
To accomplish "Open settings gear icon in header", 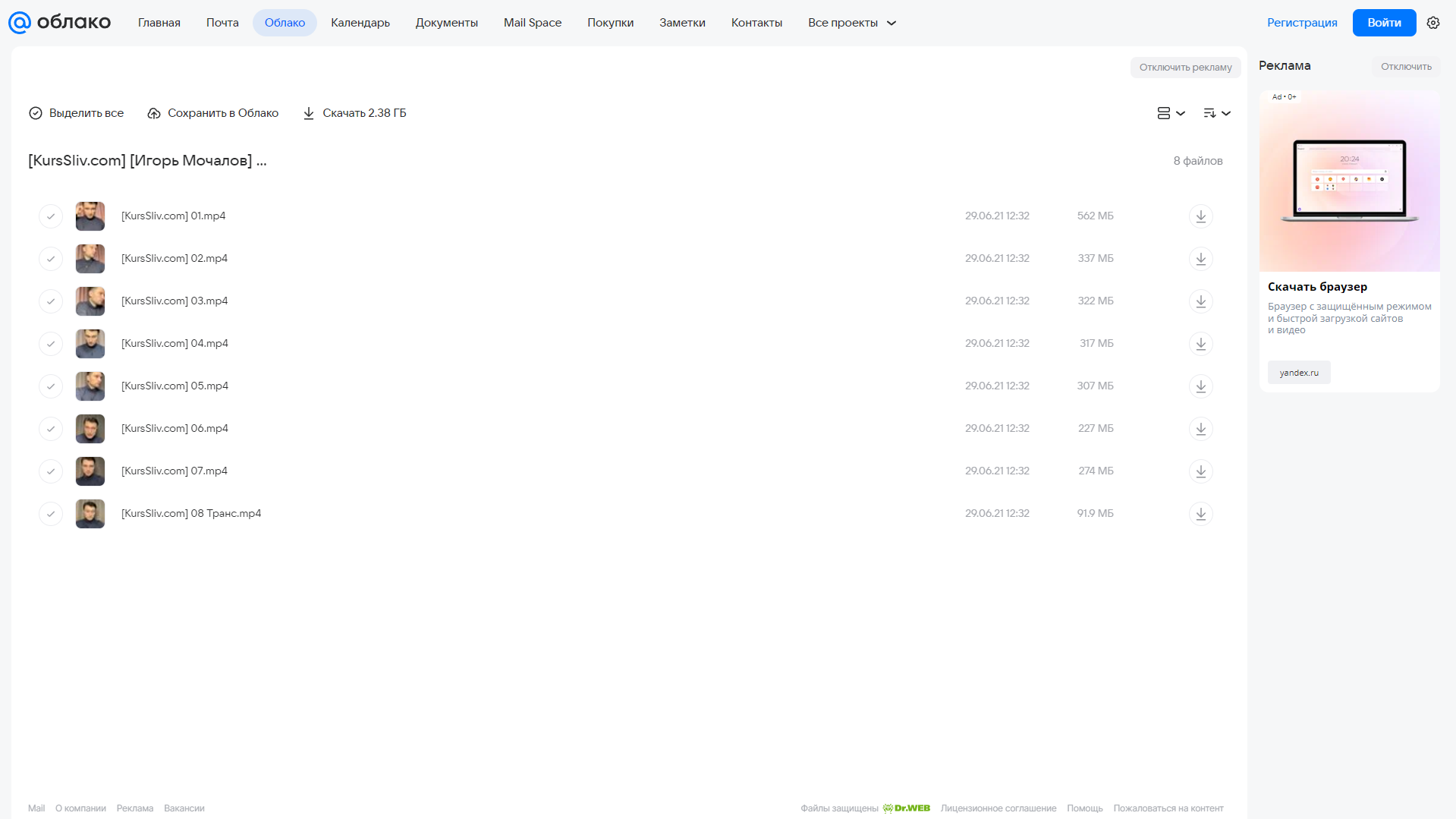I will coord(1432,23).
